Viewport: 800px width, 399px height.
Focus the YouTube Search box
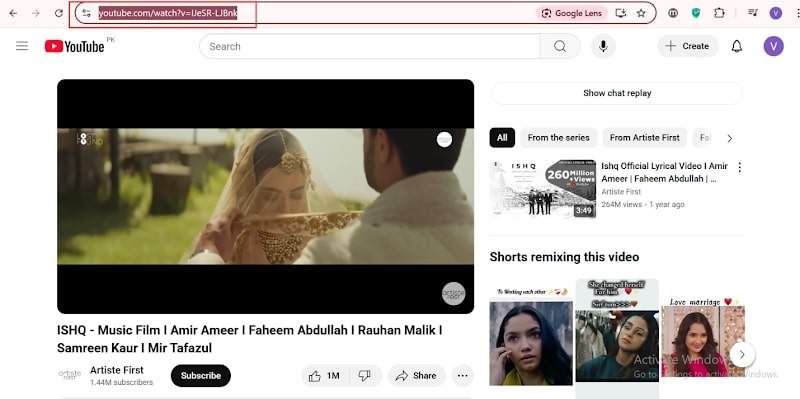click(369, 46)
